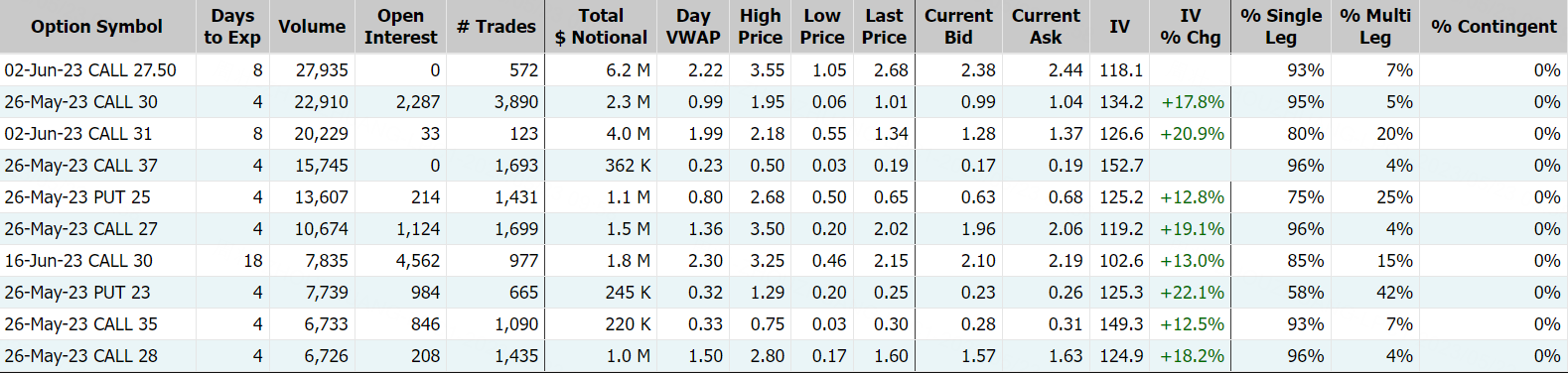Sort by the Option Symbol column header
1568x374 pixels.
click(x=96, y=27)
